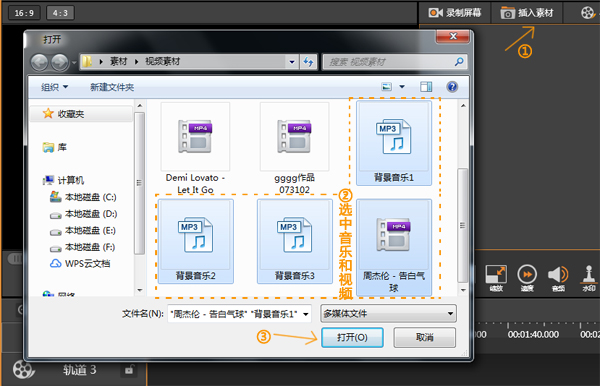600x386 pixels.
Task: Click the zoom/scale (缩放) tool icon
Action: point(496,274)
